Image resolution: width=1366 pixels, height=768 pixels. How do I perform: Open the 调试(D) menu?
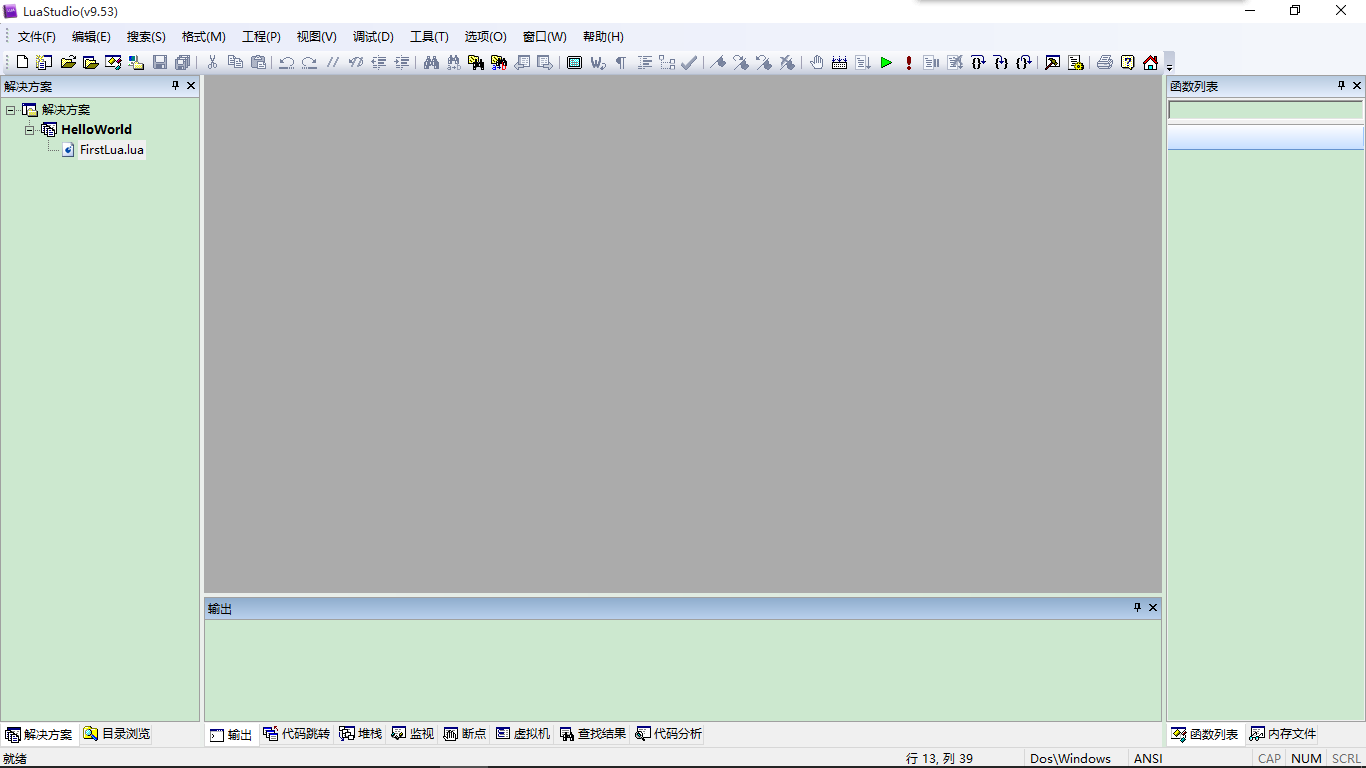373,37
